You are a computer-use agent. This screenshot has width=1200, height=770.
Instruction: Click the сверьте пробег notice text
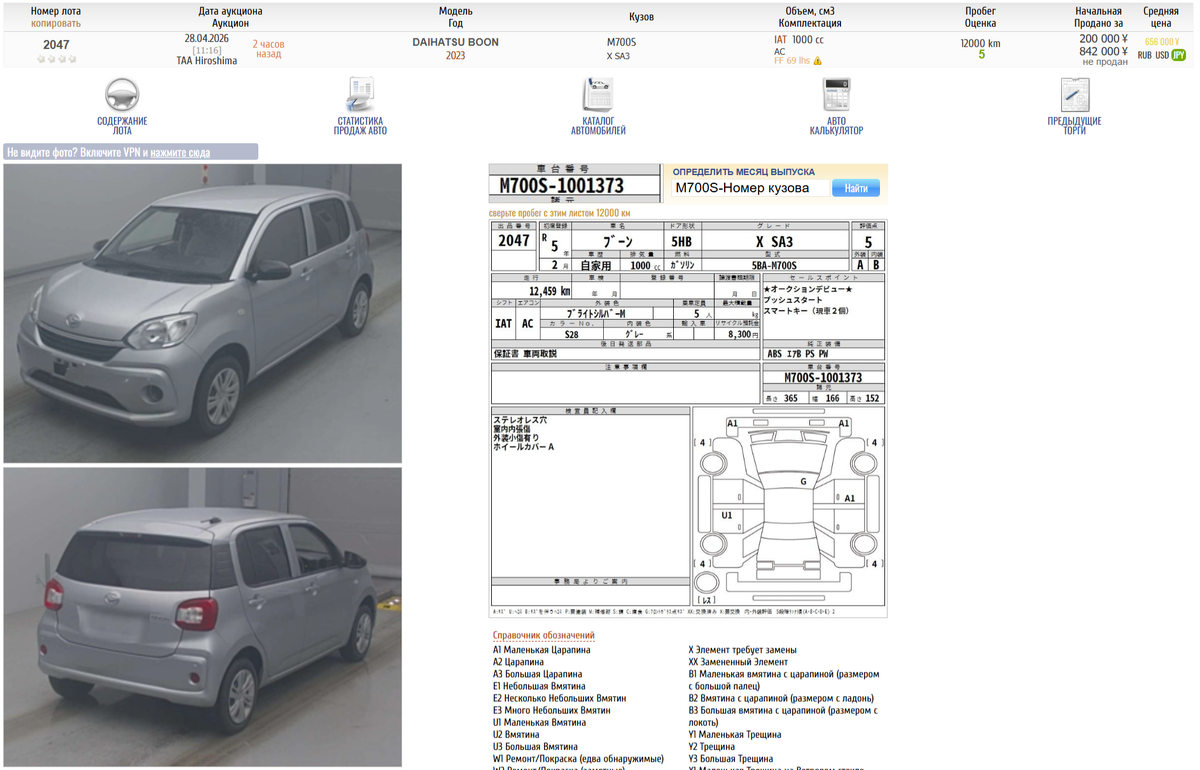[560, 213]
